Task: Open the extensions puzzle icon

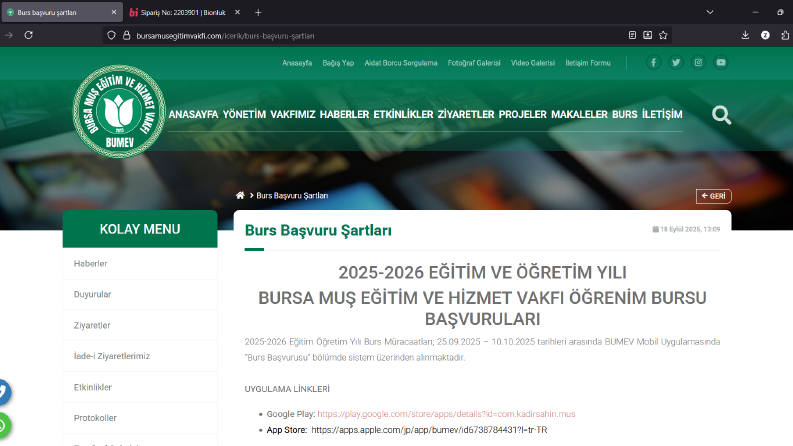Action: pyautogui.click(x=785, y=35)
